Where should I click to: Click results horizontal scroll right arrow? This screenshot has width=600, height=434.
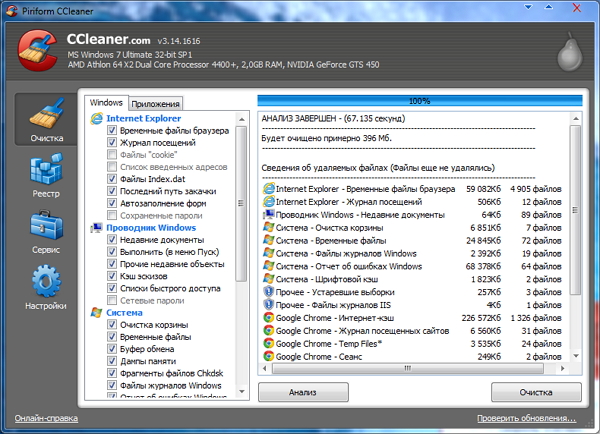click(562, 369)
